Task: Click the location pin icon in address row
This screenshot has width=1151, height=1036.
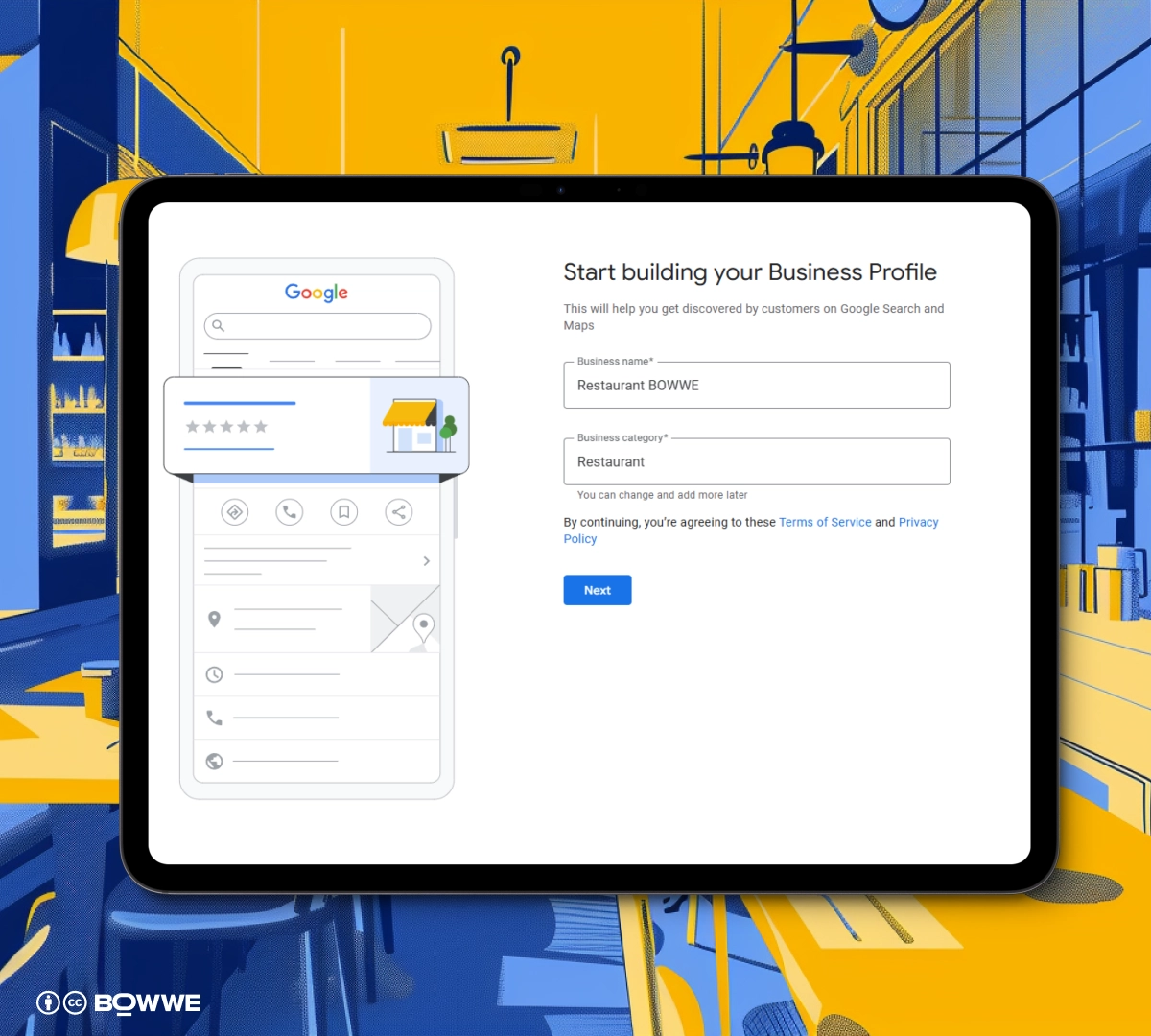Action: 215,620
